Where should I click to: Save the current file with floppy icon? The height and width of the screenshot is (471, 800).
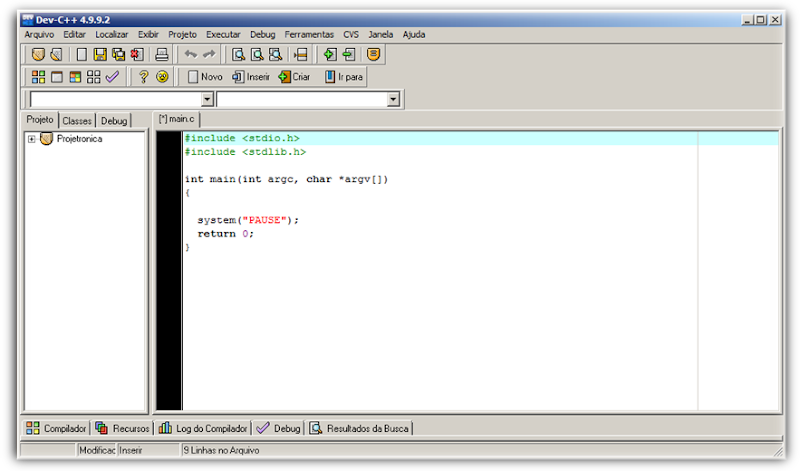coord(100,54)
